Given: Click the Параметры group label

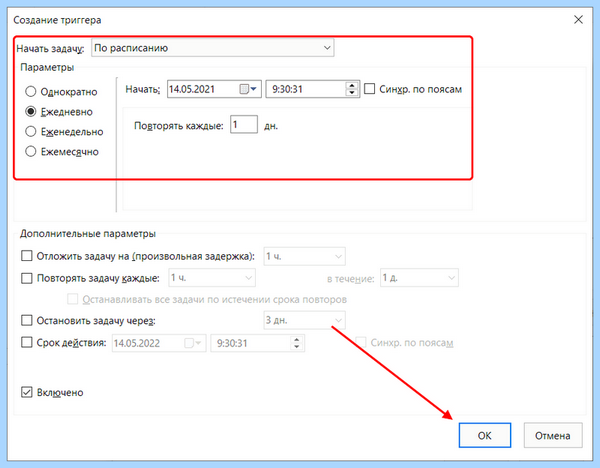Looking at the screenshot, I should (47, 67).
